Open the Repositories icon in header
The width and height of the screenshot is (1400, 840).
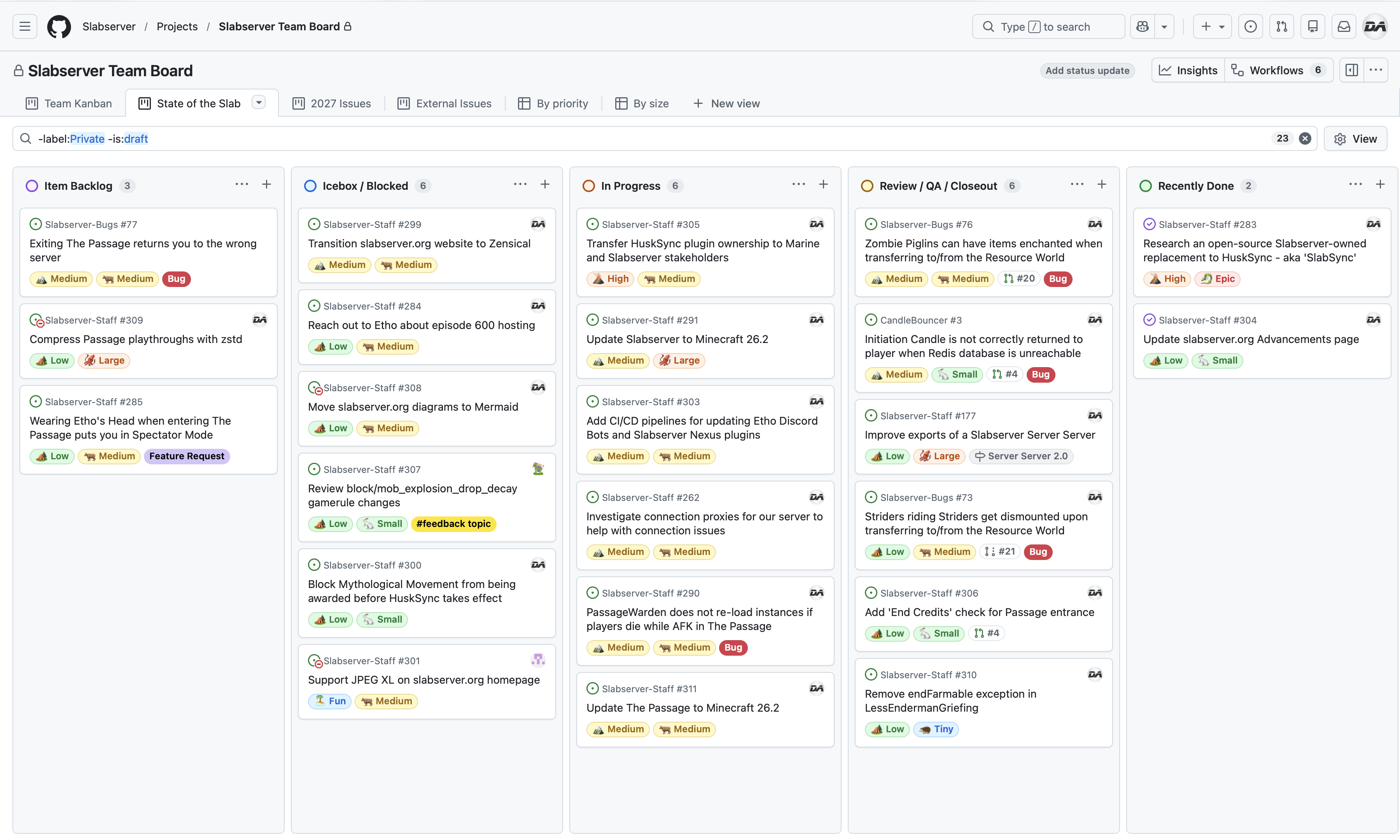1313,26
